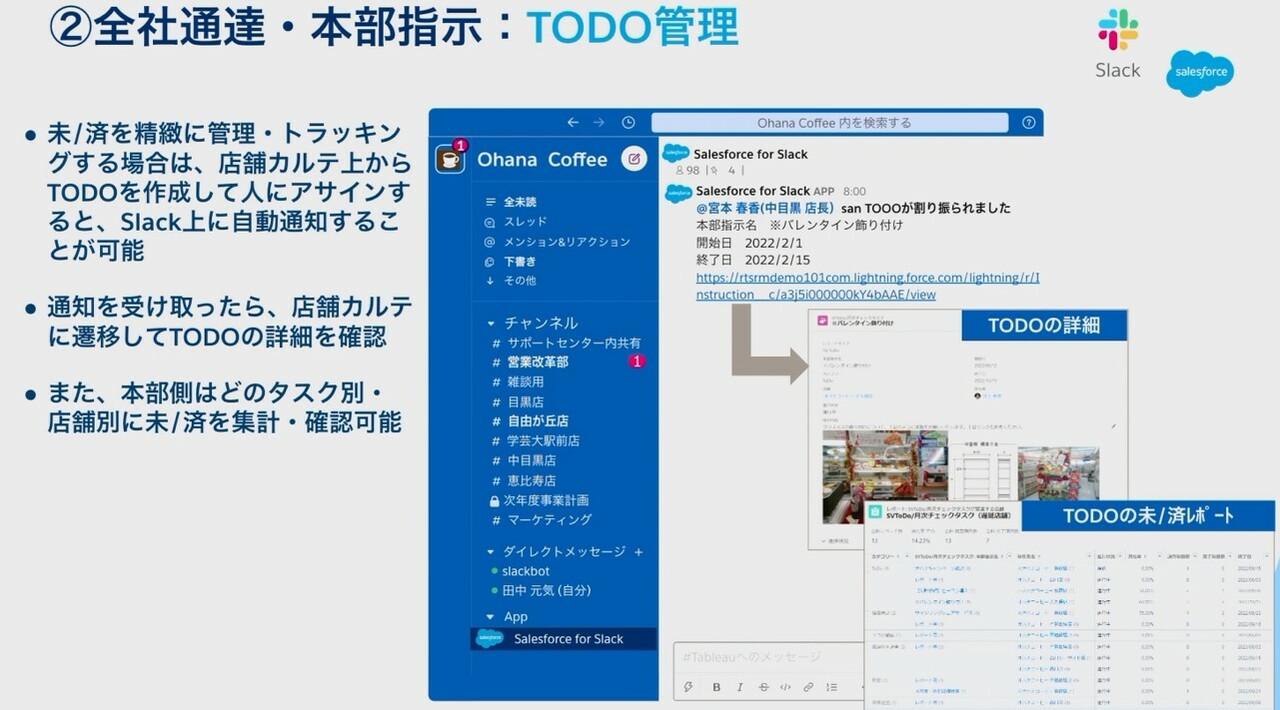Image resolution: width=1280 pixels, height=710 pixels.
Task: Open the help question mark icon
Action: coord(1029,123)
